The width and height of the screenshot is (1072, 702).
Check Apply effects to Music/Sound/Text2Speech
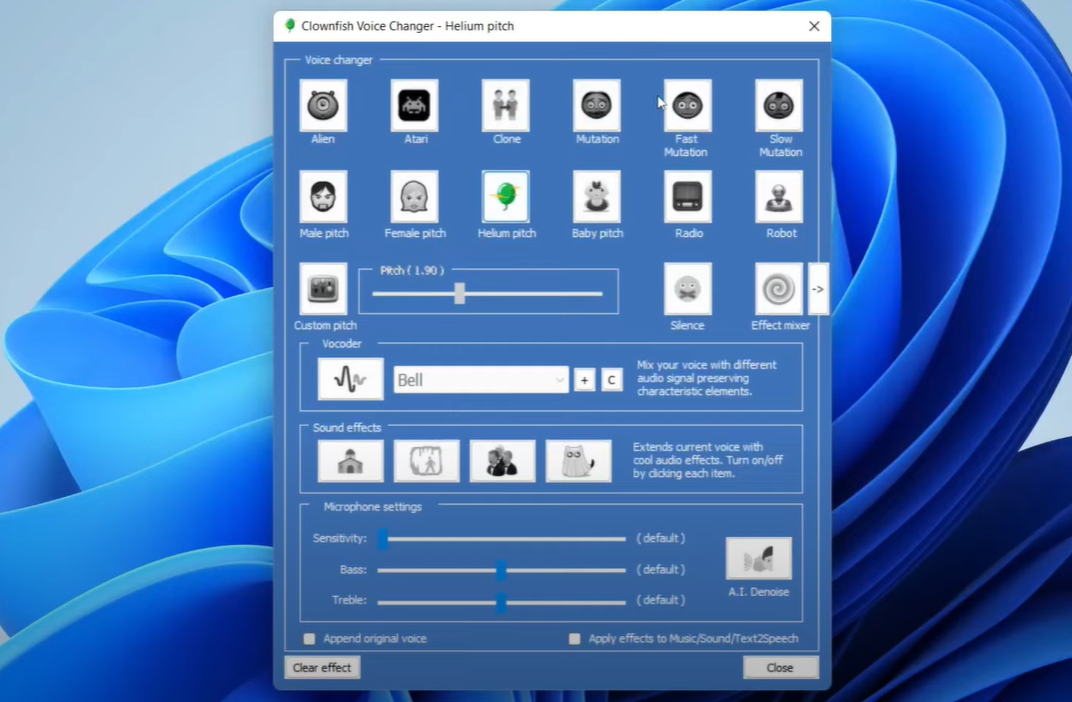pos(575,639)
